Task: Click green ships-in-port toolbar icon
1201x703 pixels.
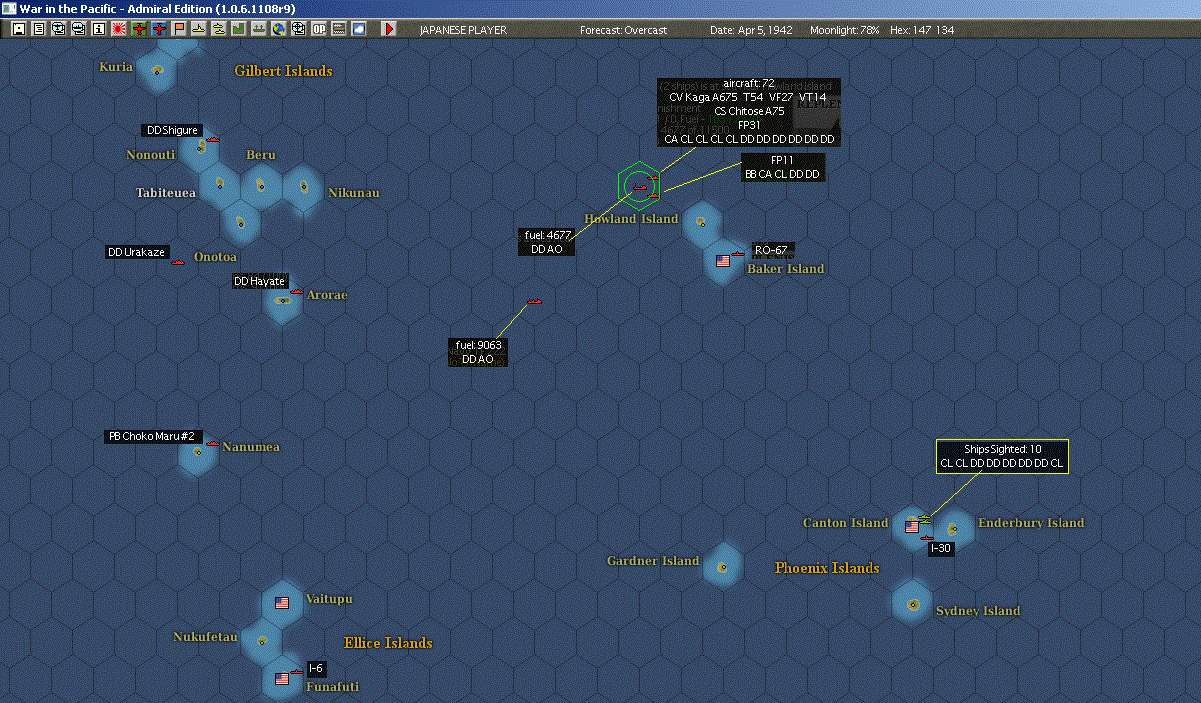Action: pyautogui.click(x=259, y=29)
